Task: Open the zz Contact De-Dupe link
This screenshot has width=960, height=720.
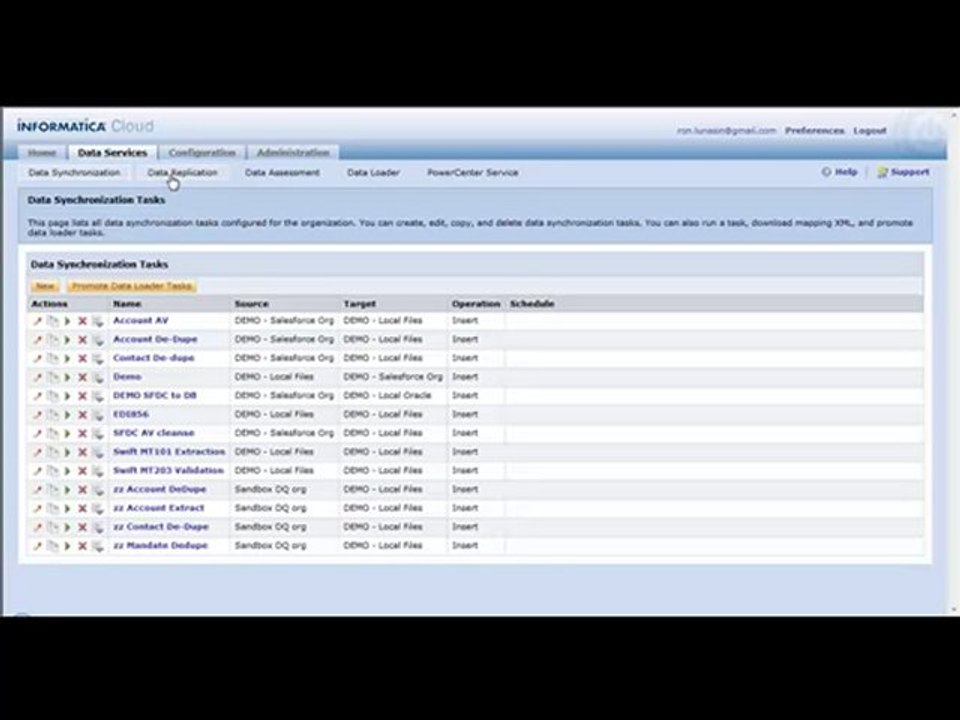Action: click(161, 527)
